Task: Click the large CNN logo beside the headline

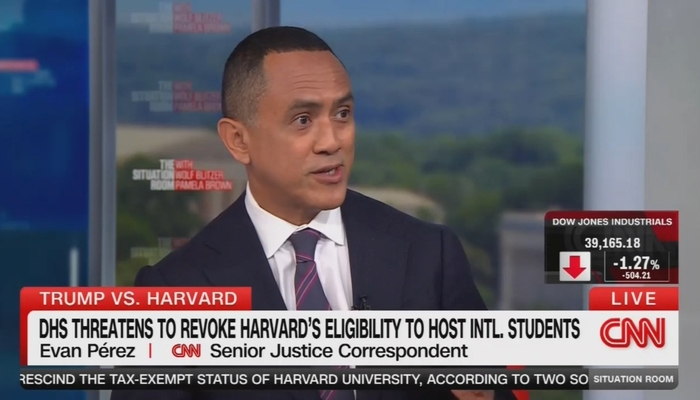Action: pos(633,333)
